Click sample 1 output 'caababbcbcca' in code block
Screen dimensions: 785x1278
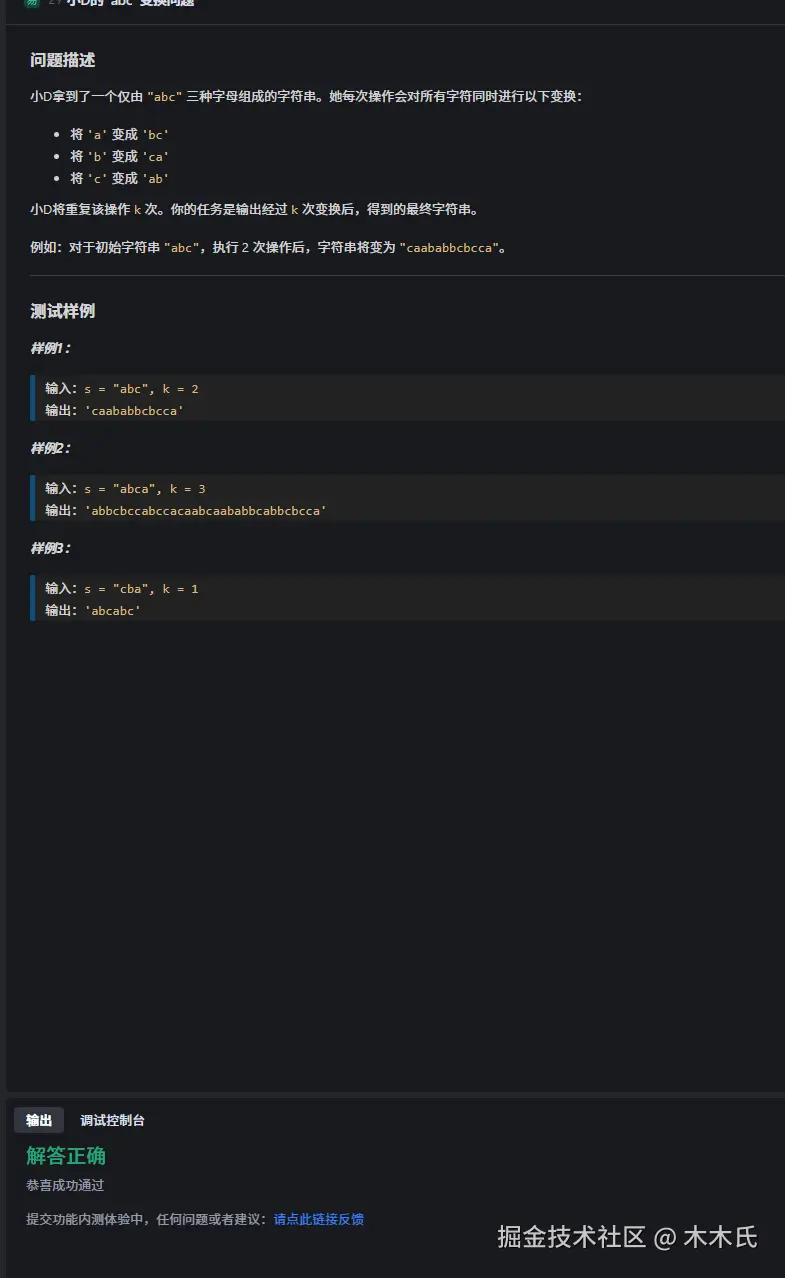click(136, 410)
